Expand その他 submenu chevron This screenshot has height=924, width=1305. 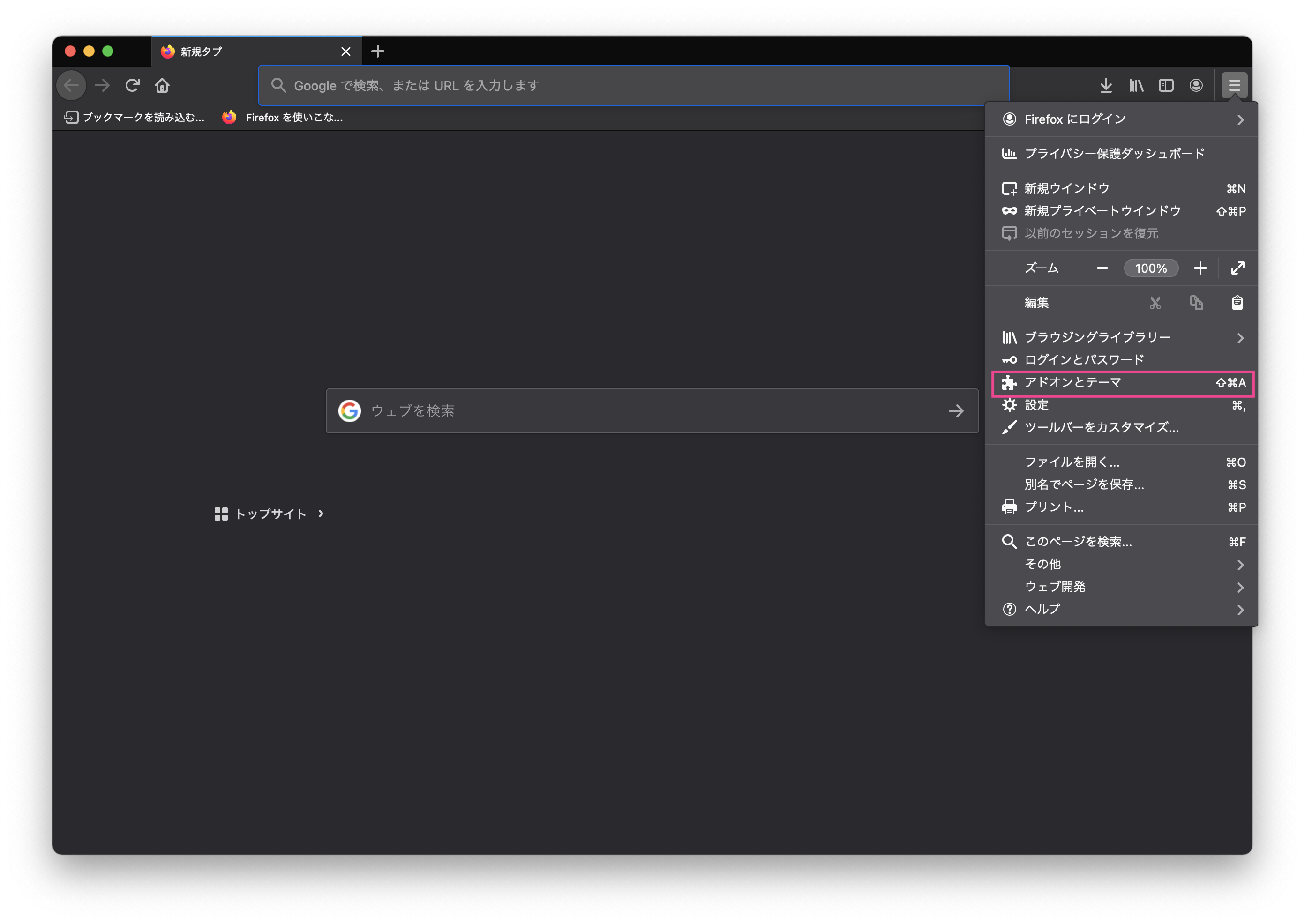point(1241,565)
